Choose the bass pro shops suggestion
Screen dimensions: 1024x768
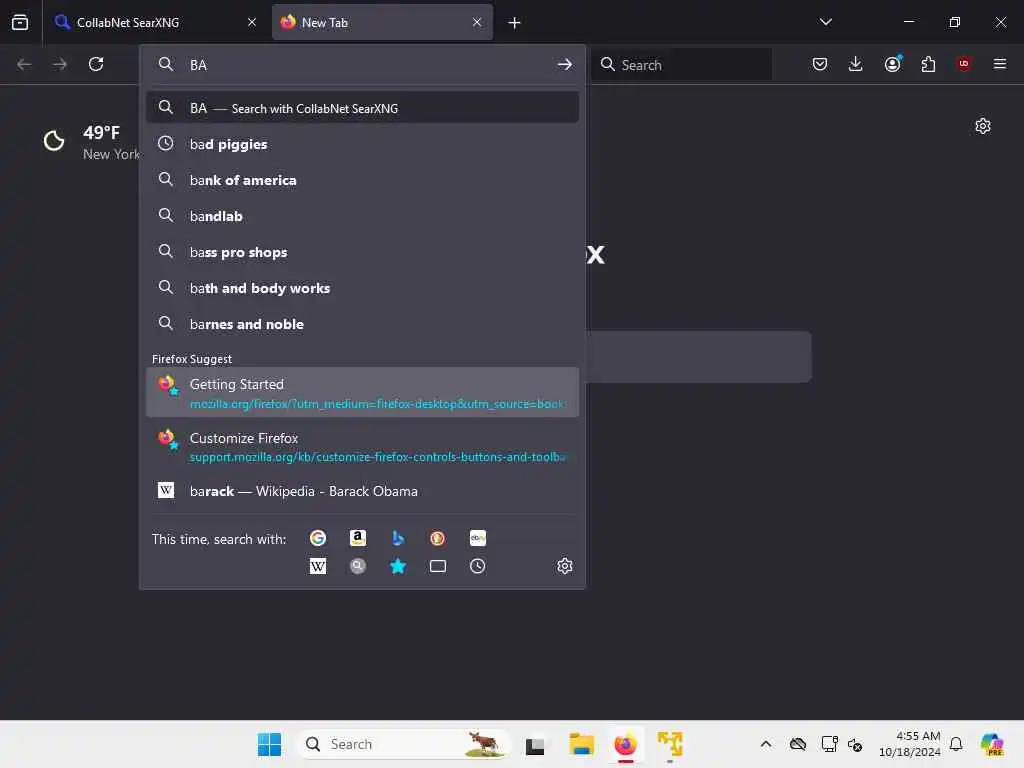362,251
